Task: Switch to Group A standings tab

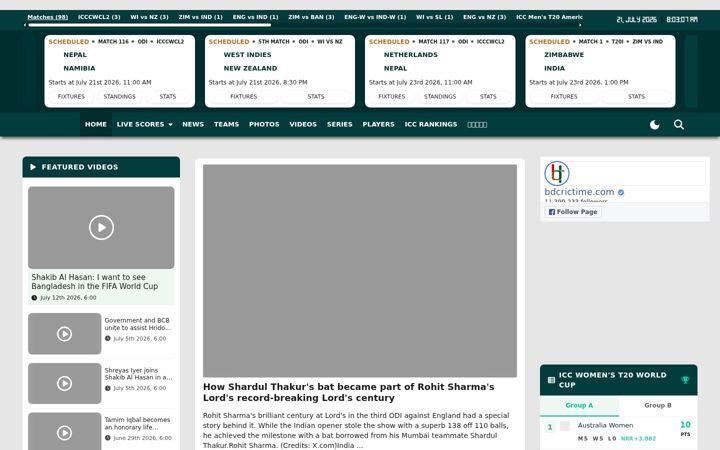Action: pos(579,405)
